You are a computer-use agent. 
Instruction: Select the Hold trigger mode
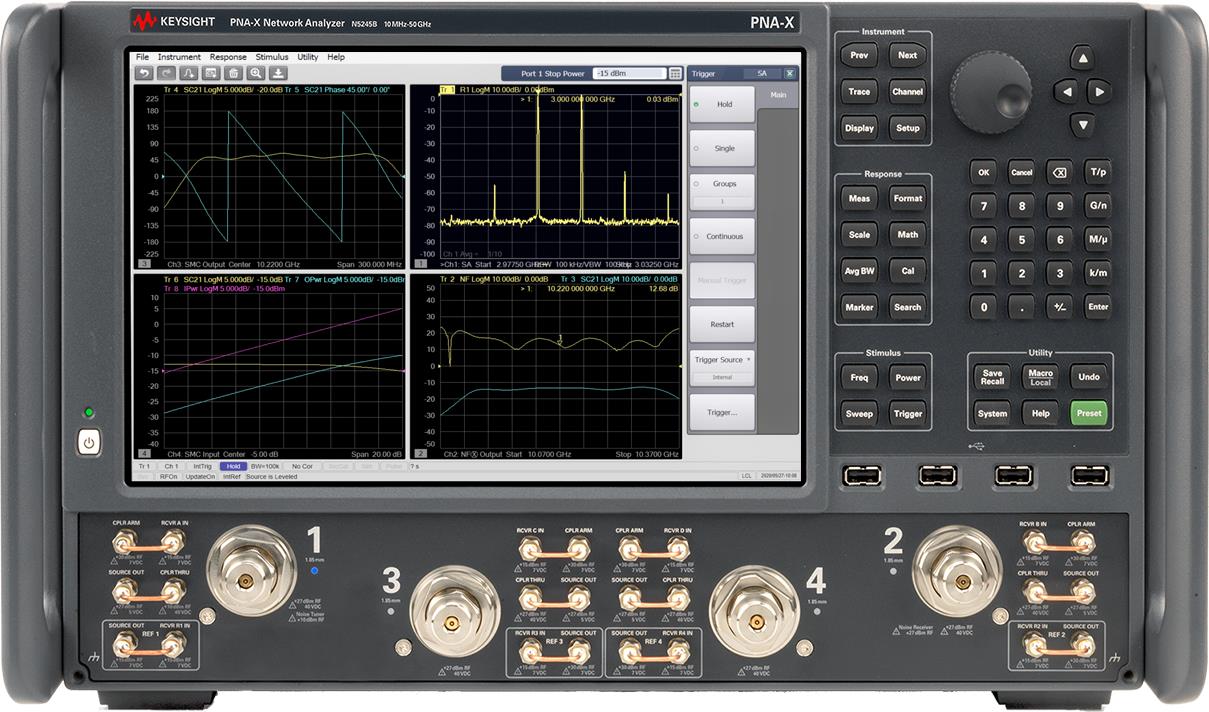click(721, 104)
